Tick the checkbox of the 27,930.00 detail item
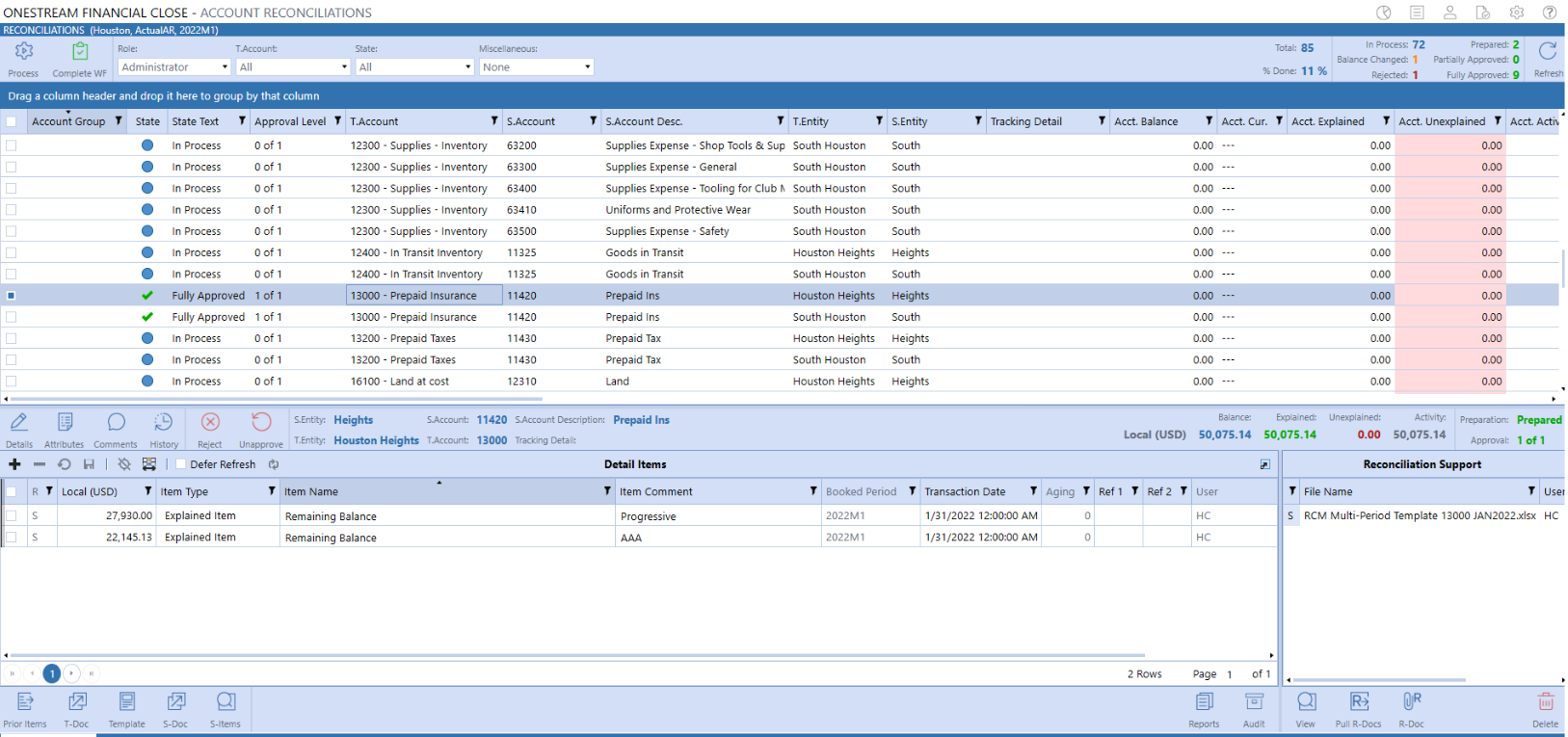This screenshot has height=737, width=1568. (x=12, y=515)
